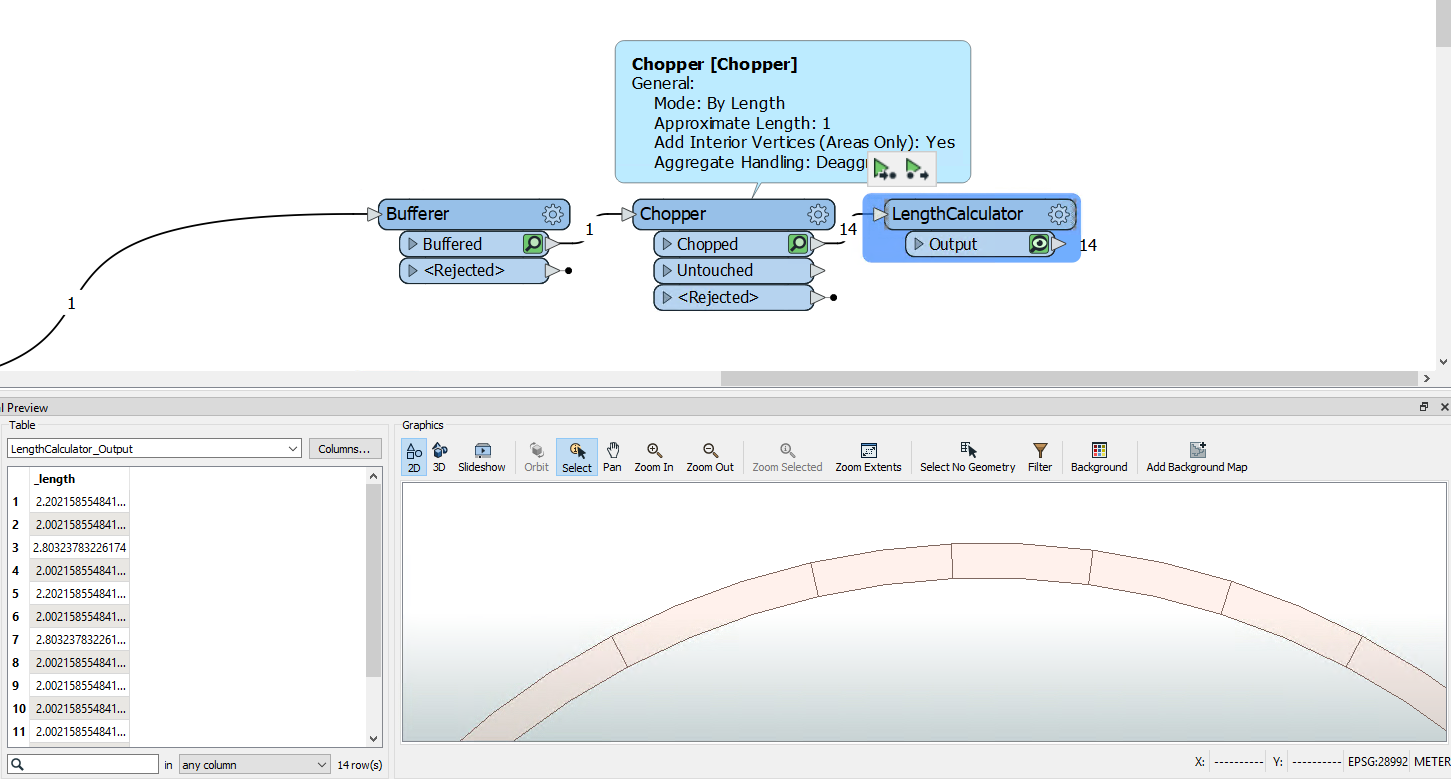Float the Preview panel window
The image size is (1451, 779).
(1424, 407)
